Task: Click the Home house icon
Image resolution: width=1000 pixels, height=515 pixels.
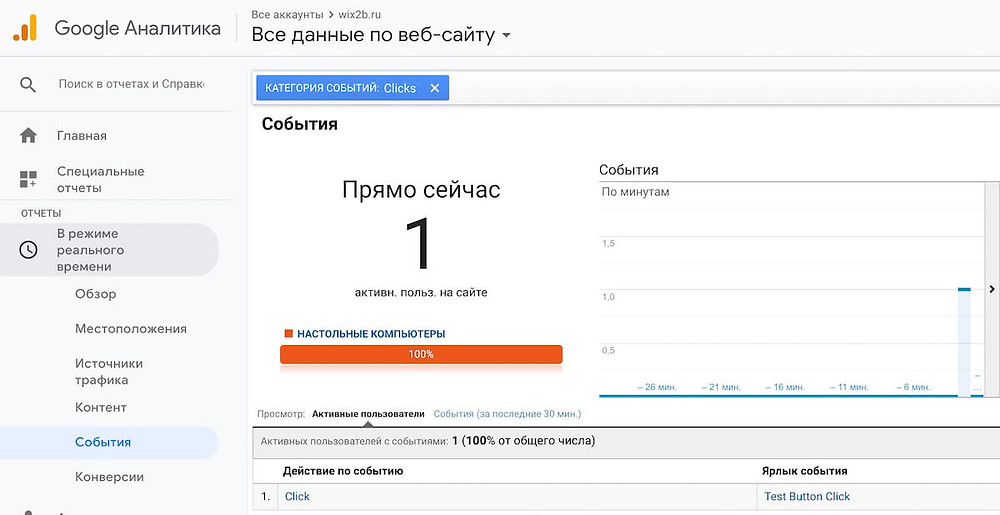Action: [x=28, y=136]
